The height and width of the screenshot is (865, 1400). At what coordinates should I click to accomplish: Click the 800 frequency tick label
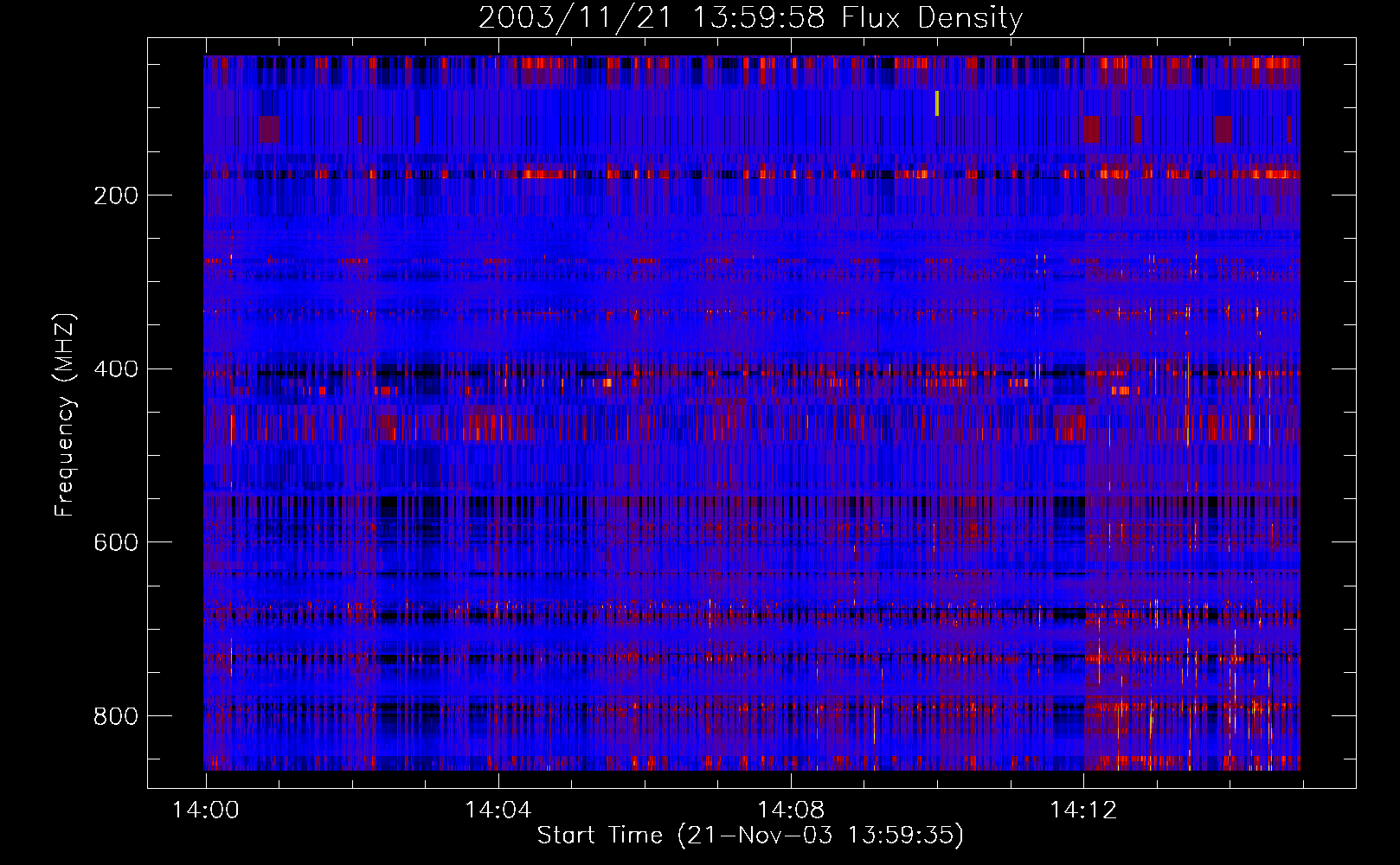(x=116, y=716)
